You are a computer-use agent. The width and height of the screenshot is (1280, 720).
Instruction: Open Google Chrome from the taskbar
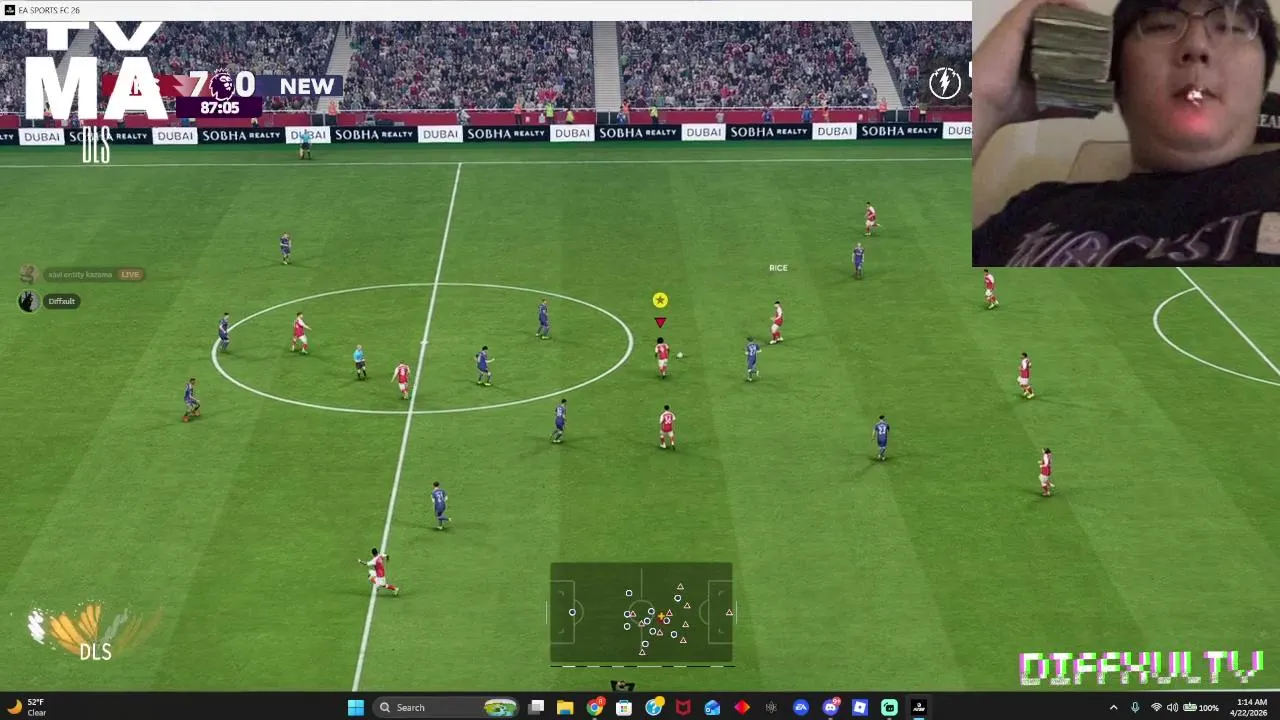point(595,707)
